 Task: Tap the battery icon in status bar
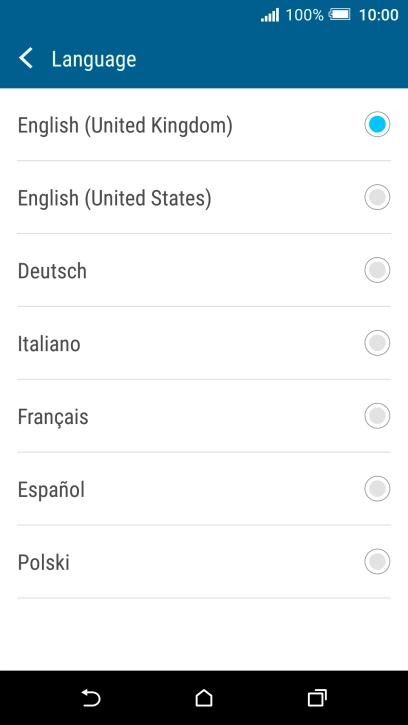340,15
